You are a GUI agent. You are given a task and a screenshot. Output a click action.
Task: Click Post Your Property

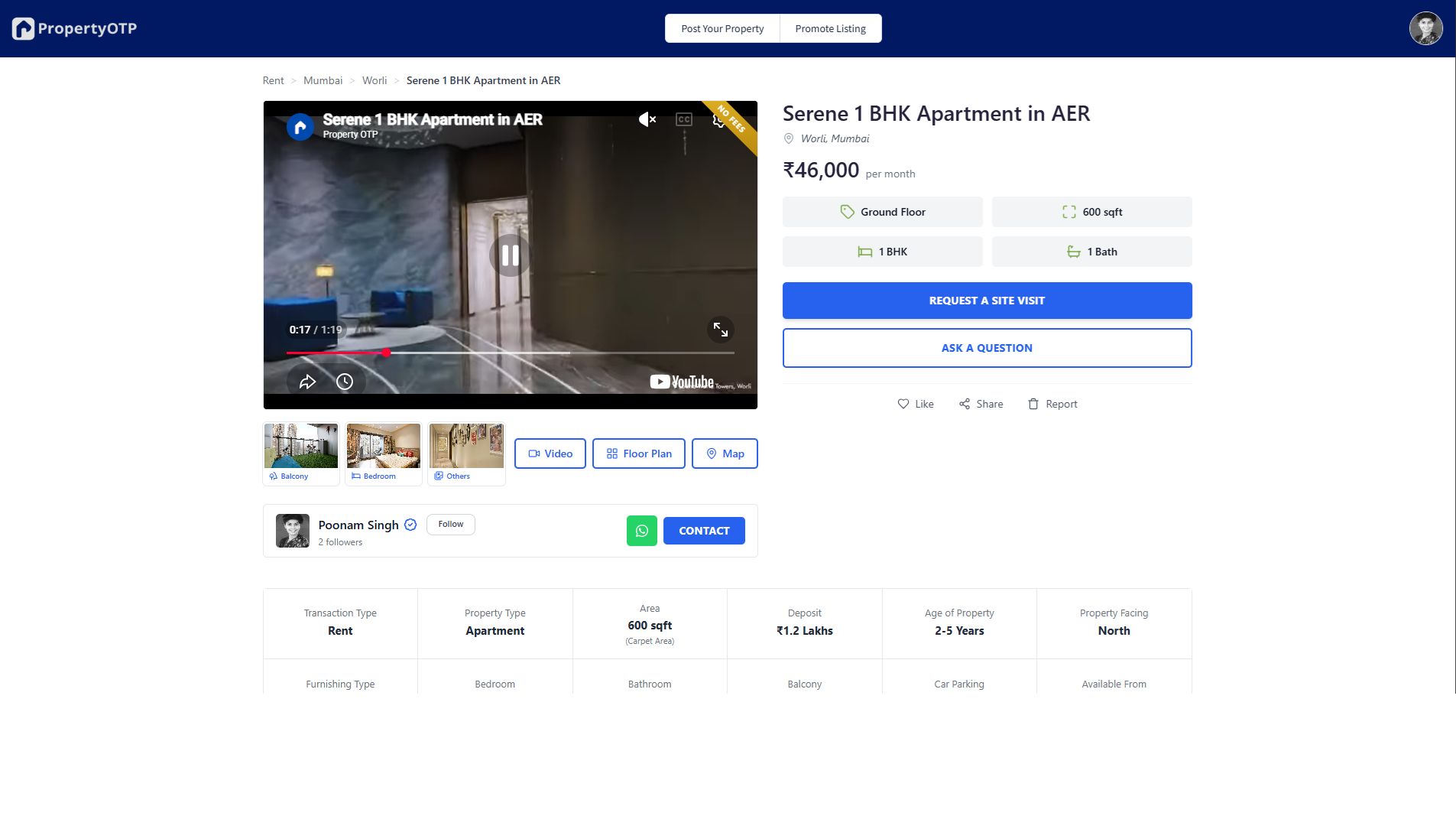pos(722,28)
